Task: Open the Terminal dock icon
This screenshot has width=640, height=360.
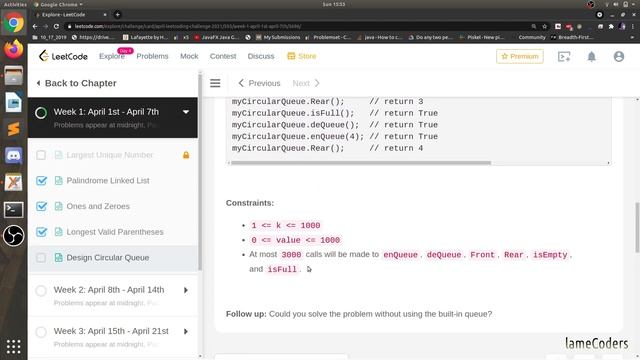Action: pyautogui.click(x=13, y=209)
